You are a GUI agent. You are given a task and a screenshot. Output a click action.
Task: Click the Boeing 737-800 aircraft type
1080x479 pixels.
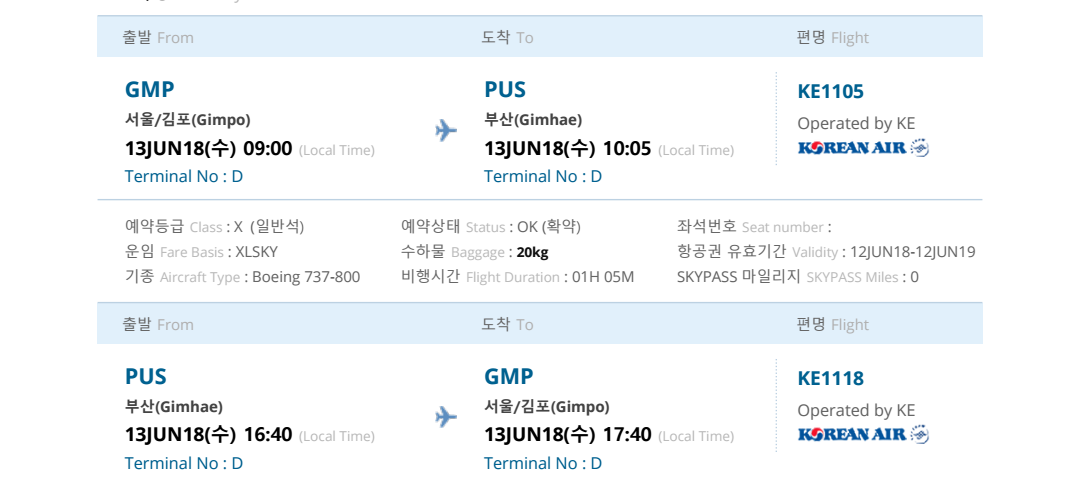click(306, 277)
